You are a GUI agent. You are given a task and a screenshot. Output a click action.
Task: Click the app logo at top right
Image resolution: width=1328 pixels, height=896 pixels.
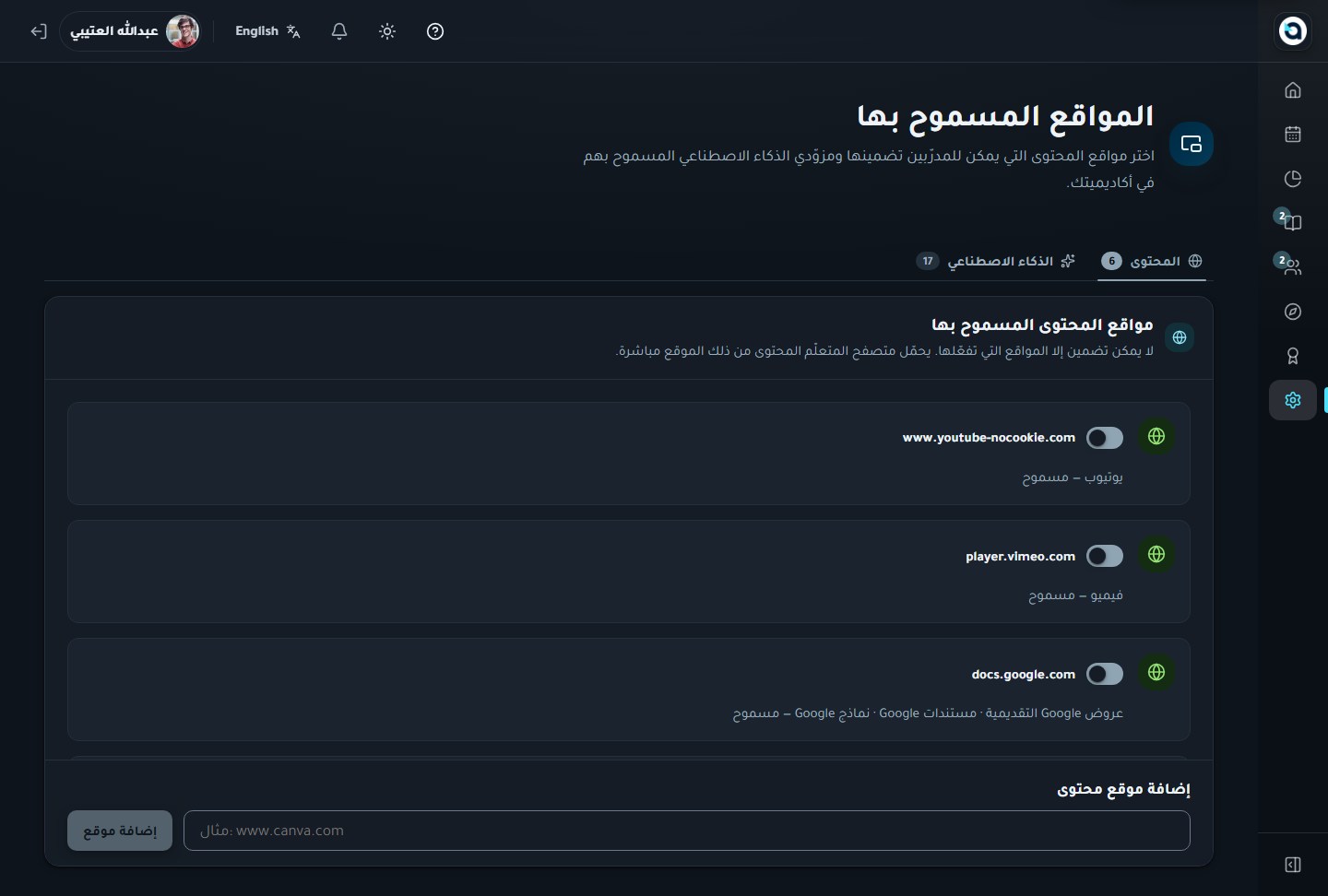1293,30
